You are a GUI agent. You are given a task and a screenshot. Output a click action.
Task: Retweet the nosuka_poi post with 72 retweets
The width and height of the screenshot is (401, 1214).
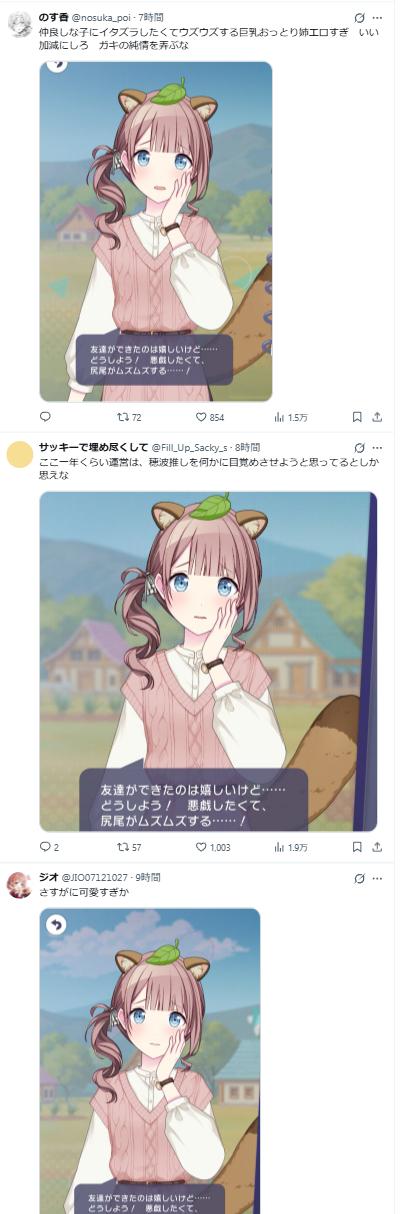[x=129, y=417]
